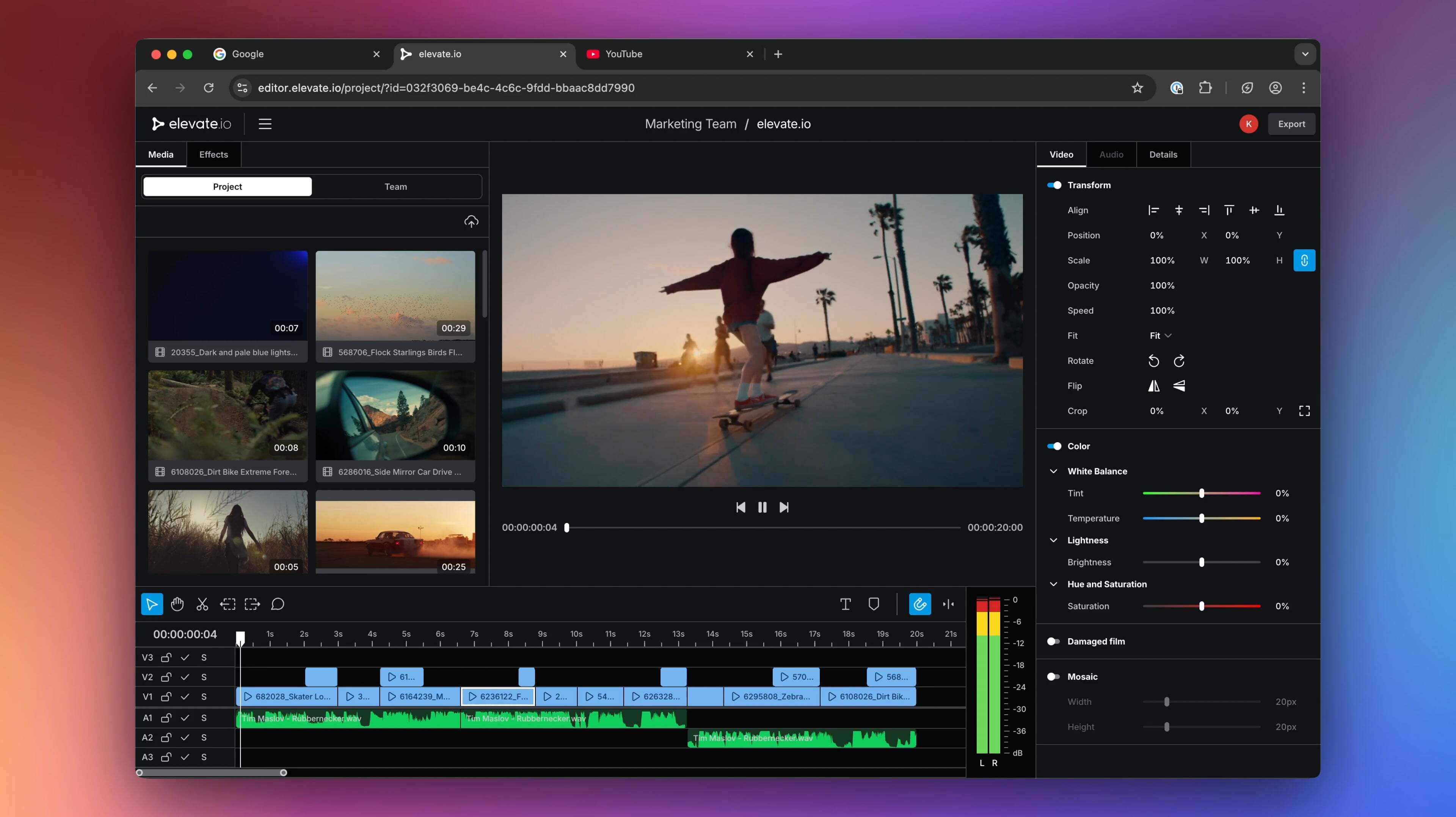Reload the page in the browser
The image size is (1456, 817).
tap(209, 88)
